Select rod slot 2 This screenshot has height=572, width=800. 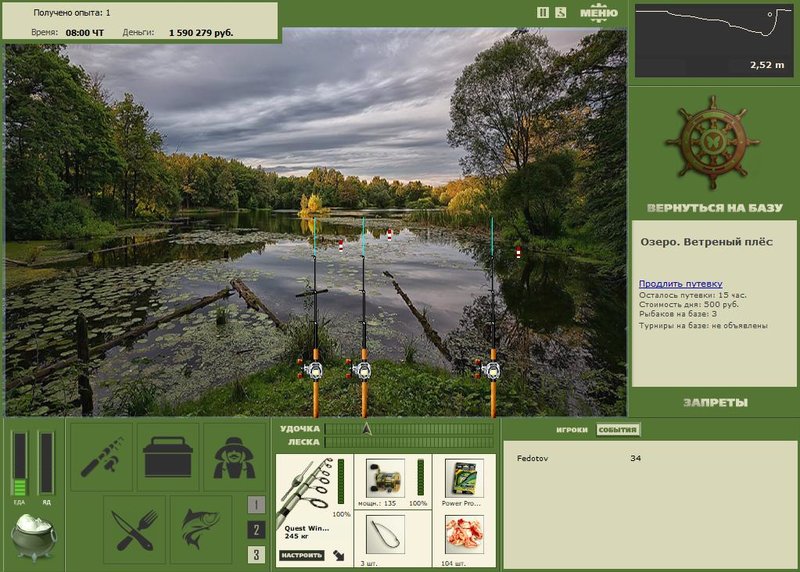pyautogui.click(x=256, y=530)
